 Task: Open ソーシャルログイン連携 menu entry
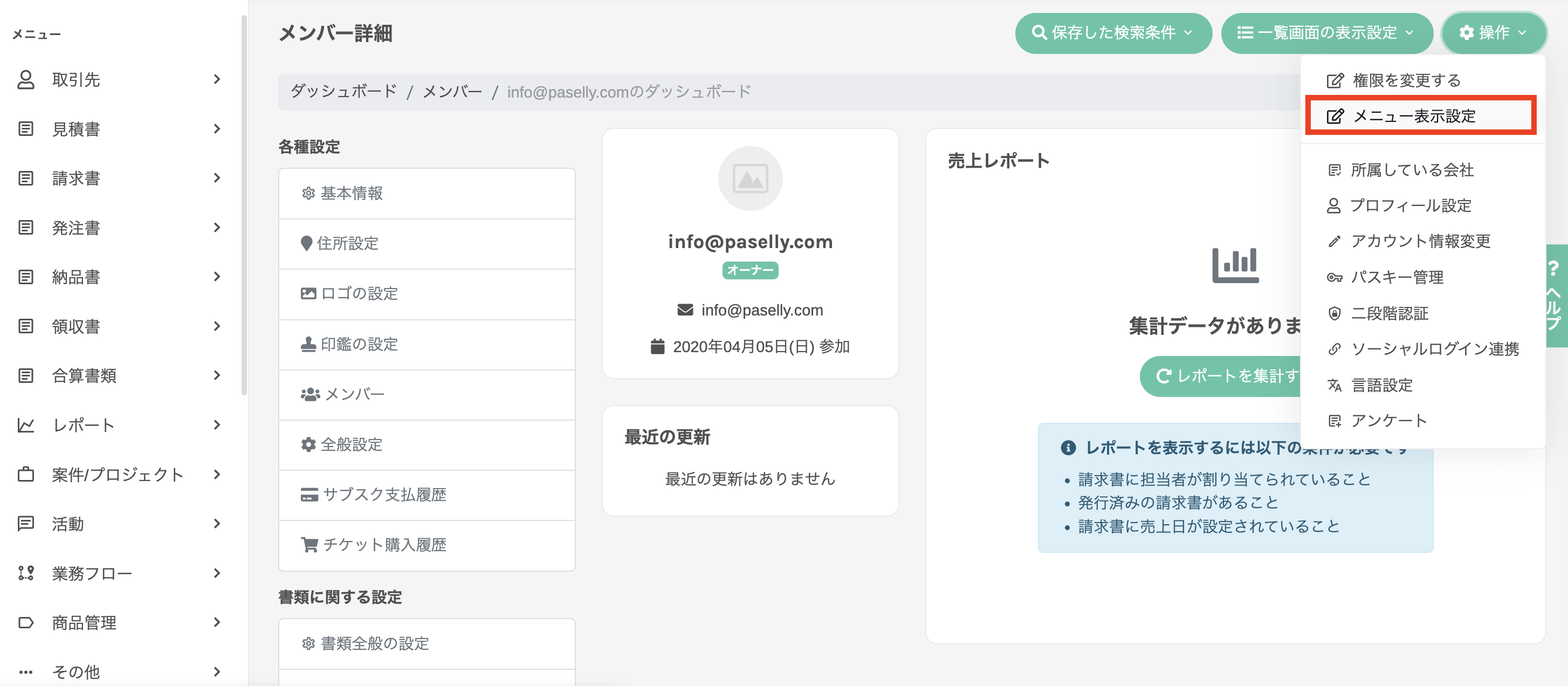point(1422,349)
